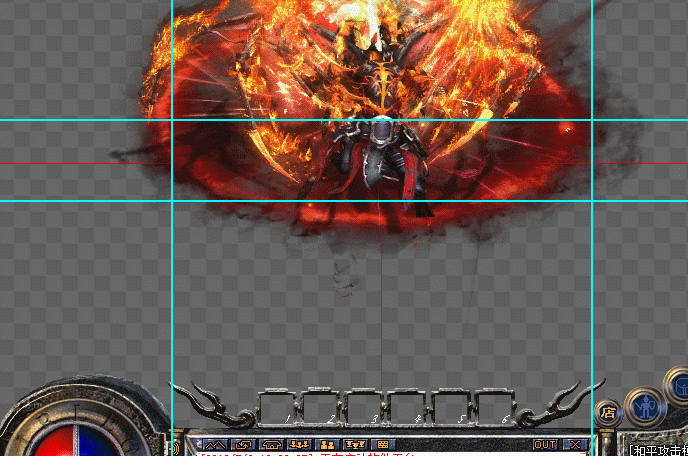The width and height of the screenshot is (688, 456).
Task: Select quick item slot 1
Action: pos(278,408)
